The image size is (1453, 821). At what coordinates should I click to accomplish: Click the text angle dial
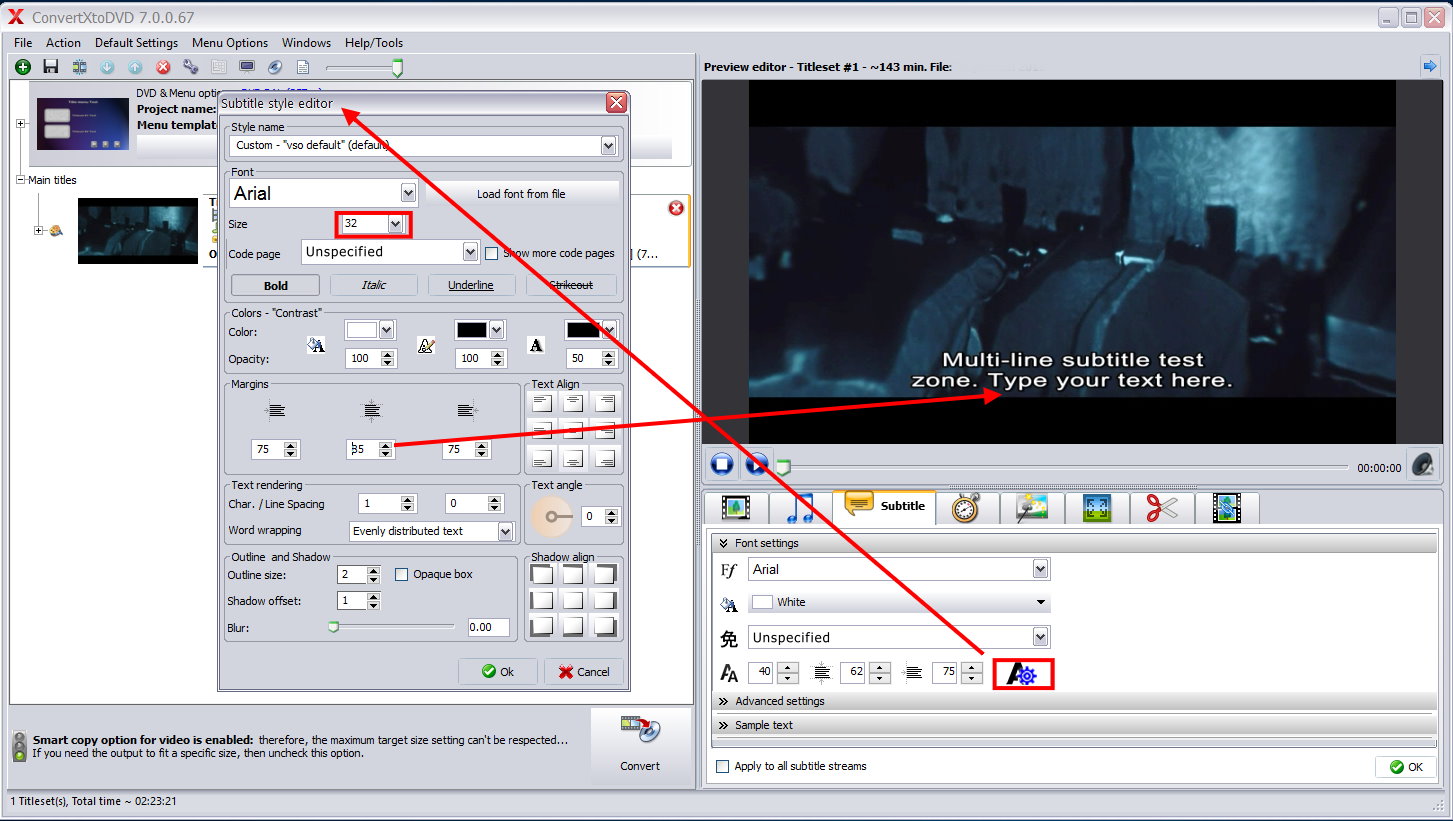pyautogui.click(x=551, y=517)
